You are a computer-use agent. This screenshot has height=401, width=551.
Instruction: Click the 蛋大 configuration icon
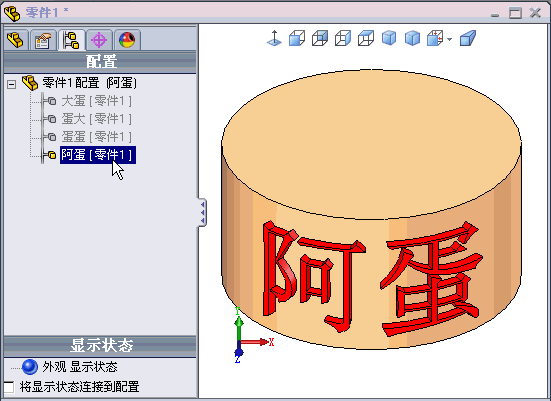[51, 119]
